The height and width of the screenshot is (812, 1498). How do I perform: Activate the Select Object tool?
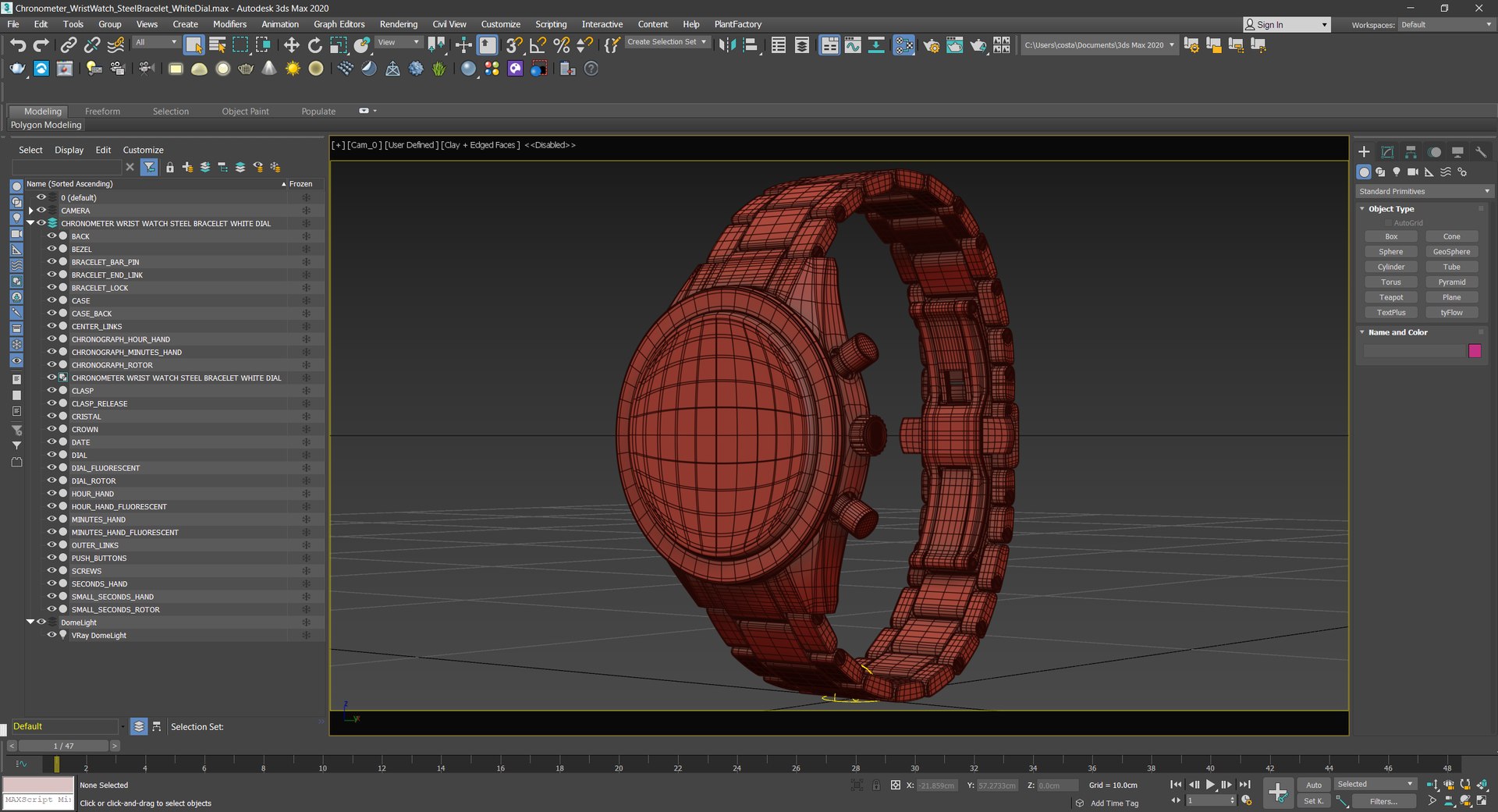pyautogui.click(x=193, y=45)
